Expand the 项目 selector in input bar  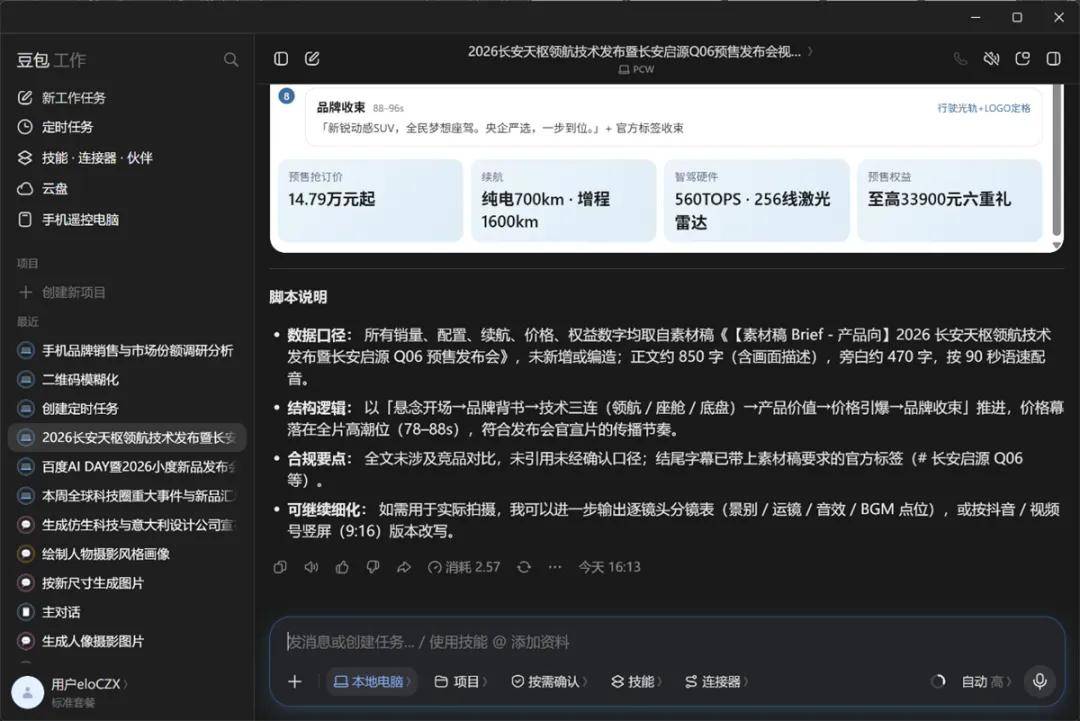(x=461, y=681)
